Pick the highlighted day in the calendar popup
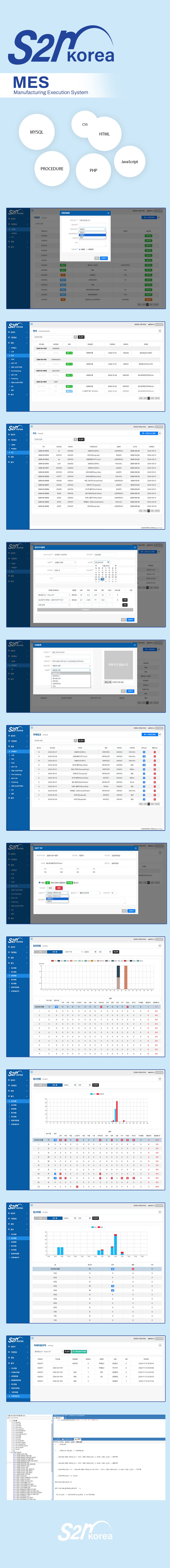This screenshot has height=1568, width=170. 103,579
